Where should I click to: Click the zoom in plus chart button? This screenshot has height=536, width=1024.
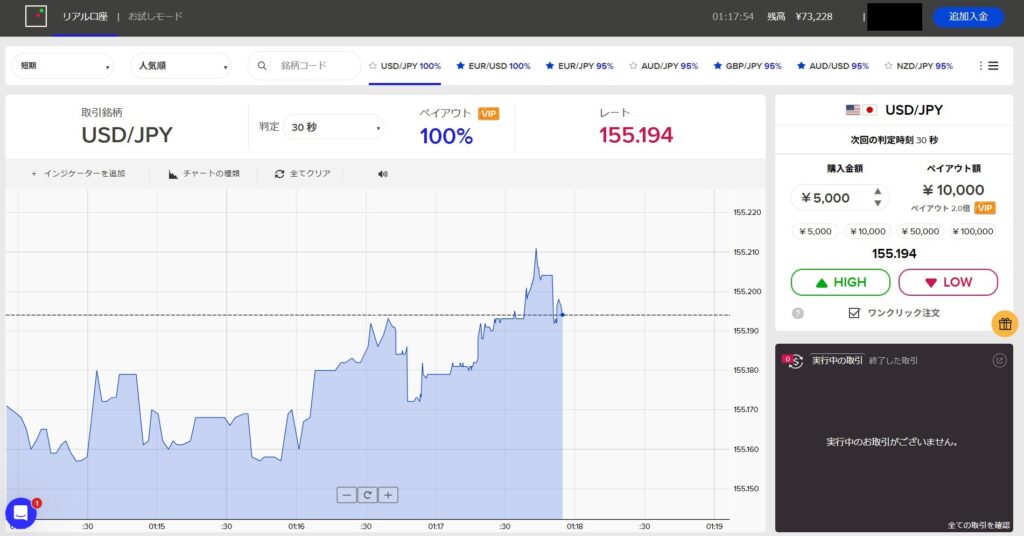click(389, 494)
